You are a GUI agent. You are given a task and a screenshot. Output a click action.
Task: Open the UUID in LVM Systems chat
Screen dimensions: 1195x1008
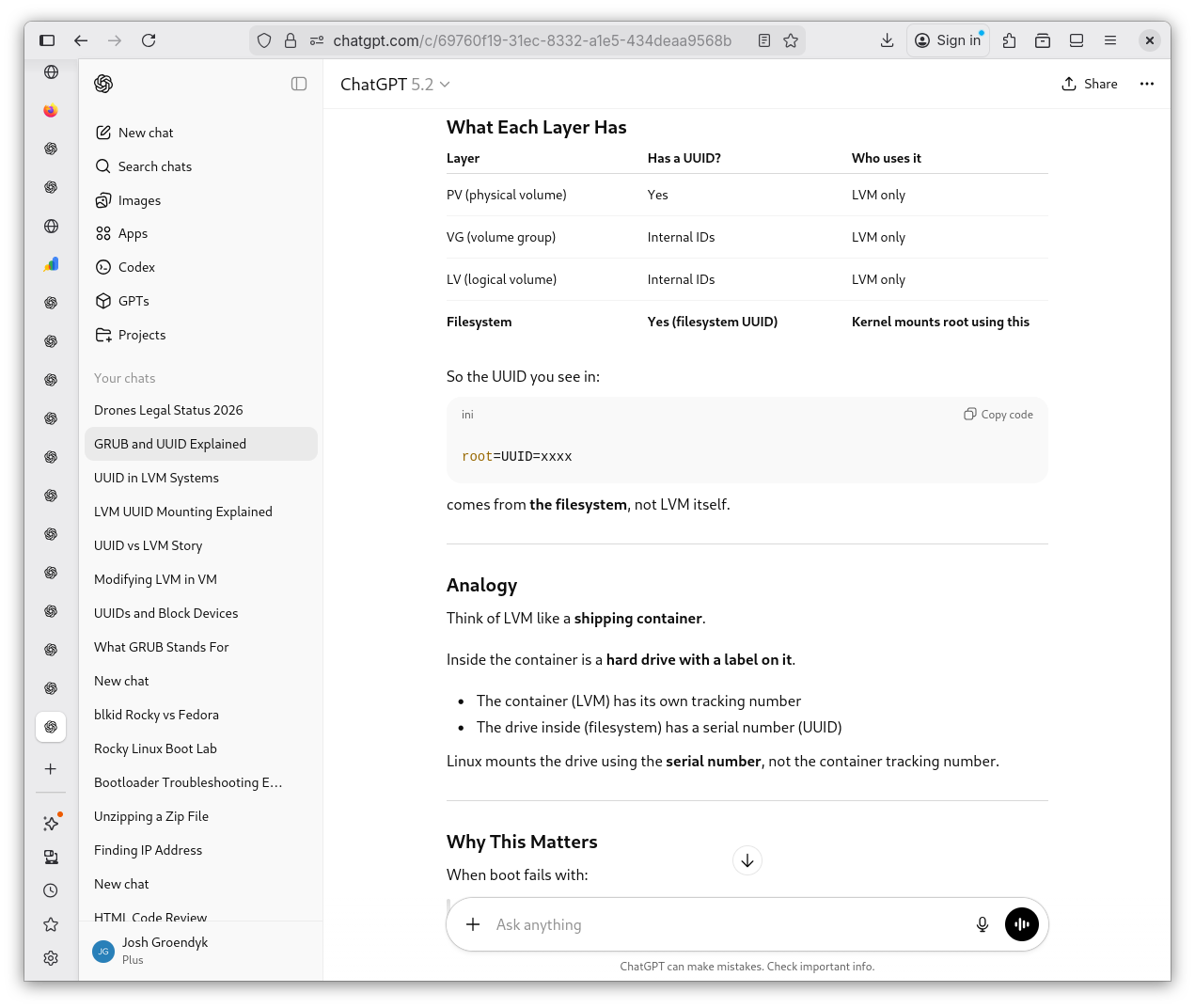point(156,478)
